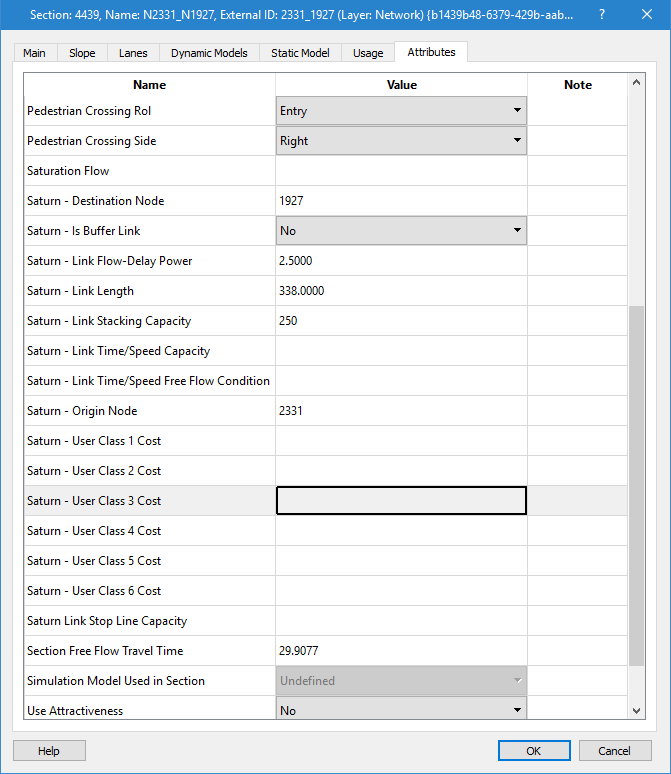Click the Cancel button

615,751
